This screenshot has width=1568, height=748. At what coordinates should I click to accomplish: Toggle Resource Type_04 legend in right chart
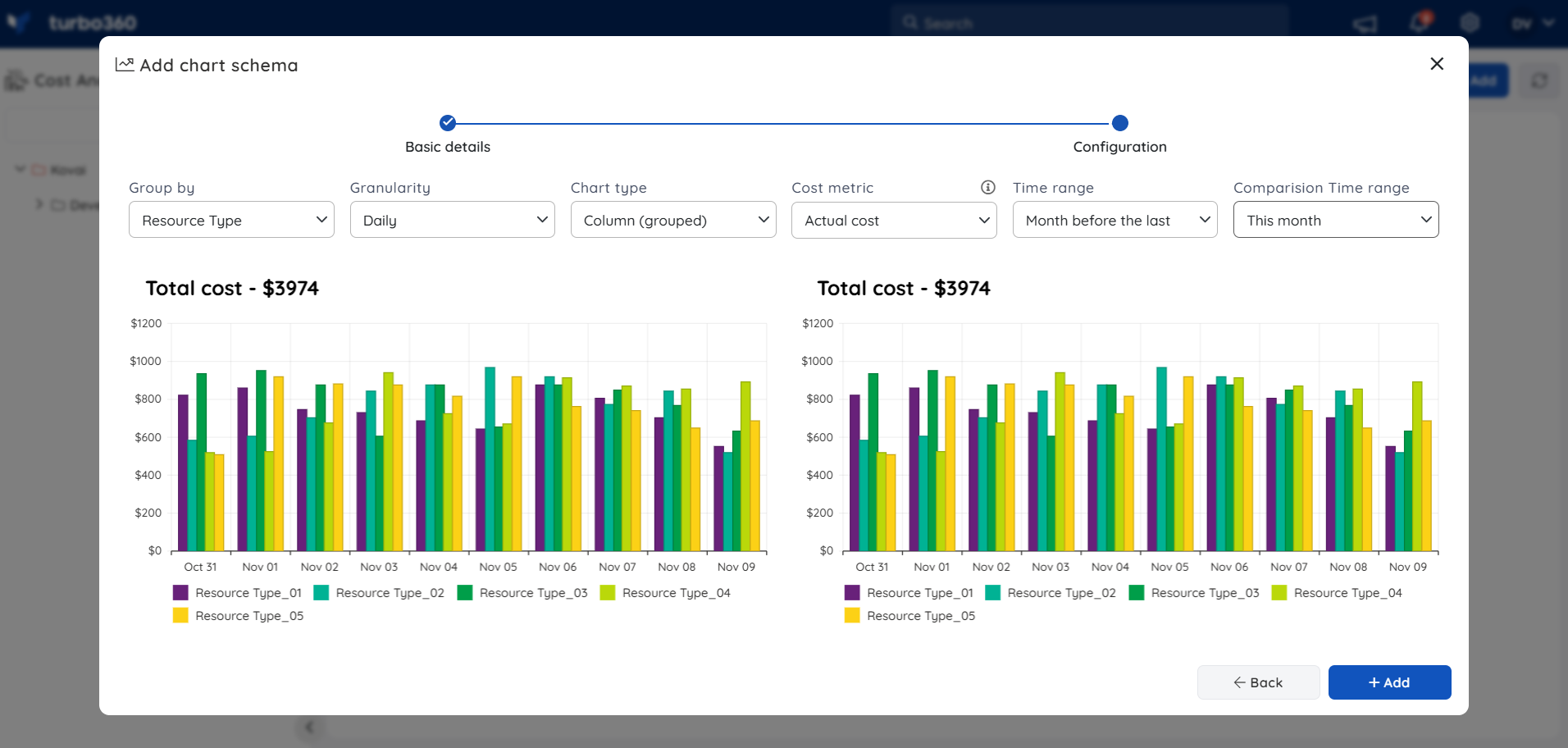pyautogui.click(x=1337, y=593)
